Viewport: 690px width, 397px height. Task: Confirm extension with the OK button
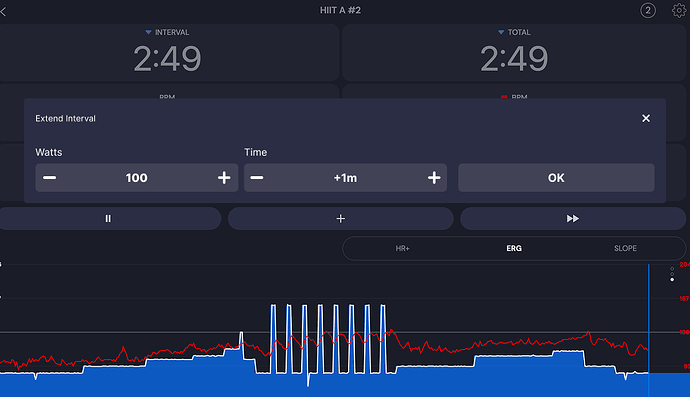tap(556, 177)
